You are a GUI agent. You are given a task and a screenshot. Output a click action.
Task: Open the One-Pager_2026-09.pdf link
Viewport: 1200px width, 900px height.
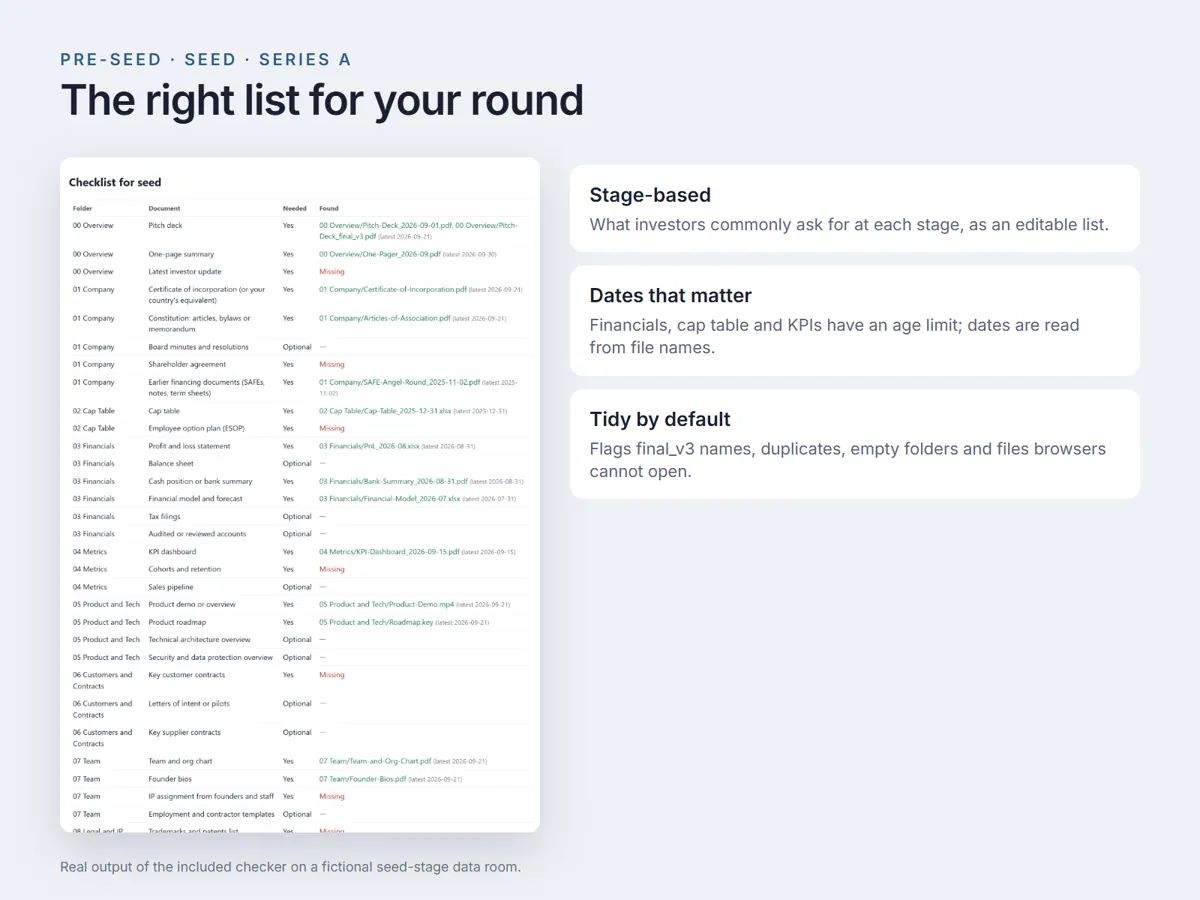[x=380, y=254]
